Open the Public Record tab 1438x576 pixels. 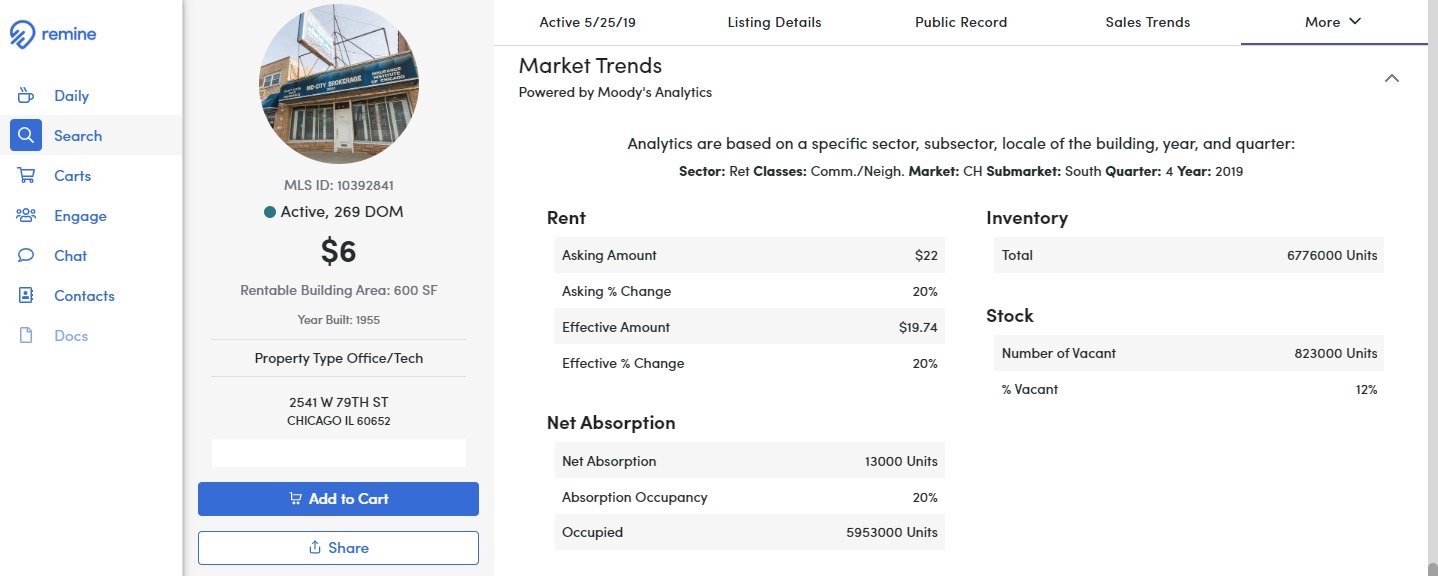pos(960,21)
